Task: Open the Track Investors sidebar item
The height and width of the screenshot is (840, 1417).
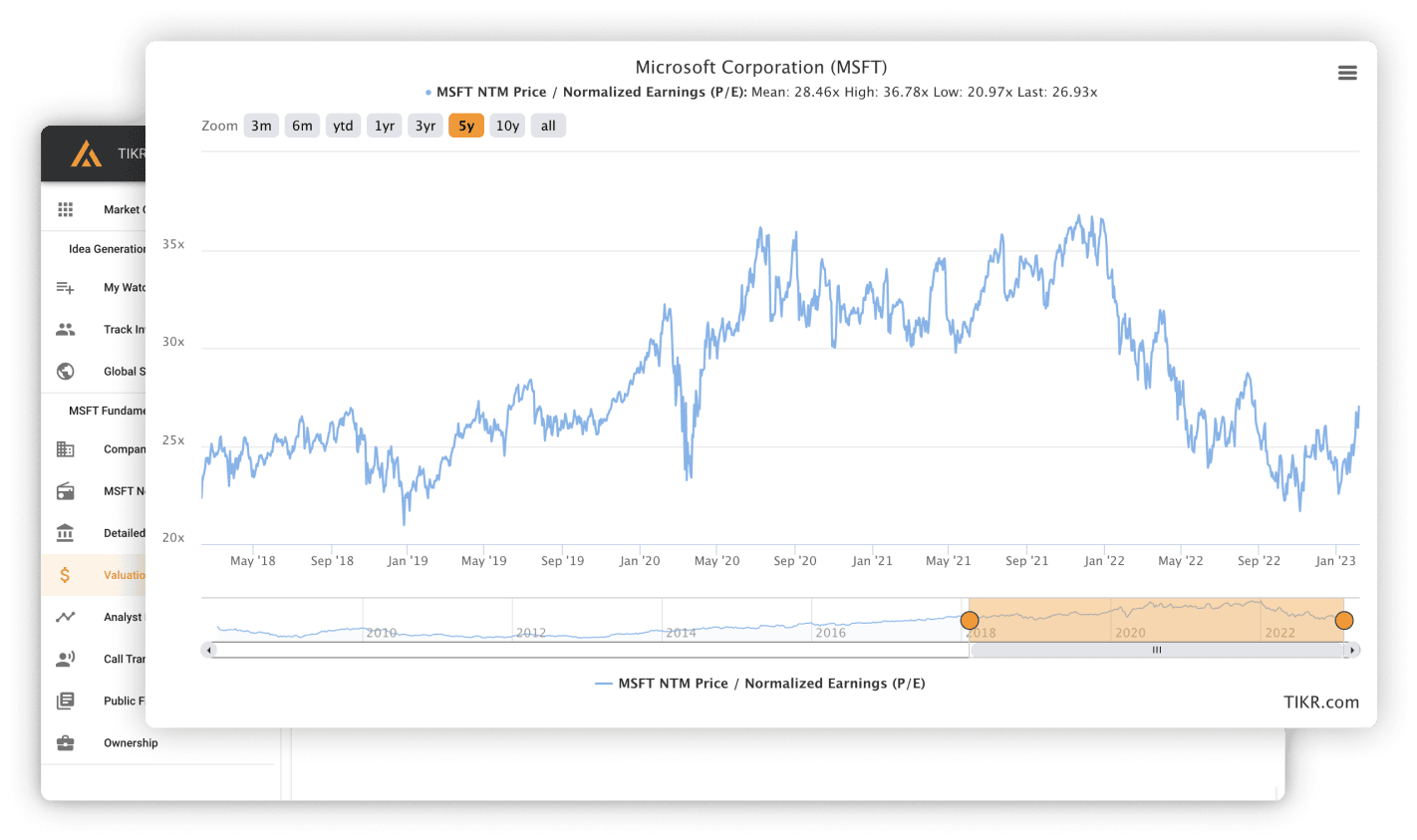Action: click(x=94, y=330)
